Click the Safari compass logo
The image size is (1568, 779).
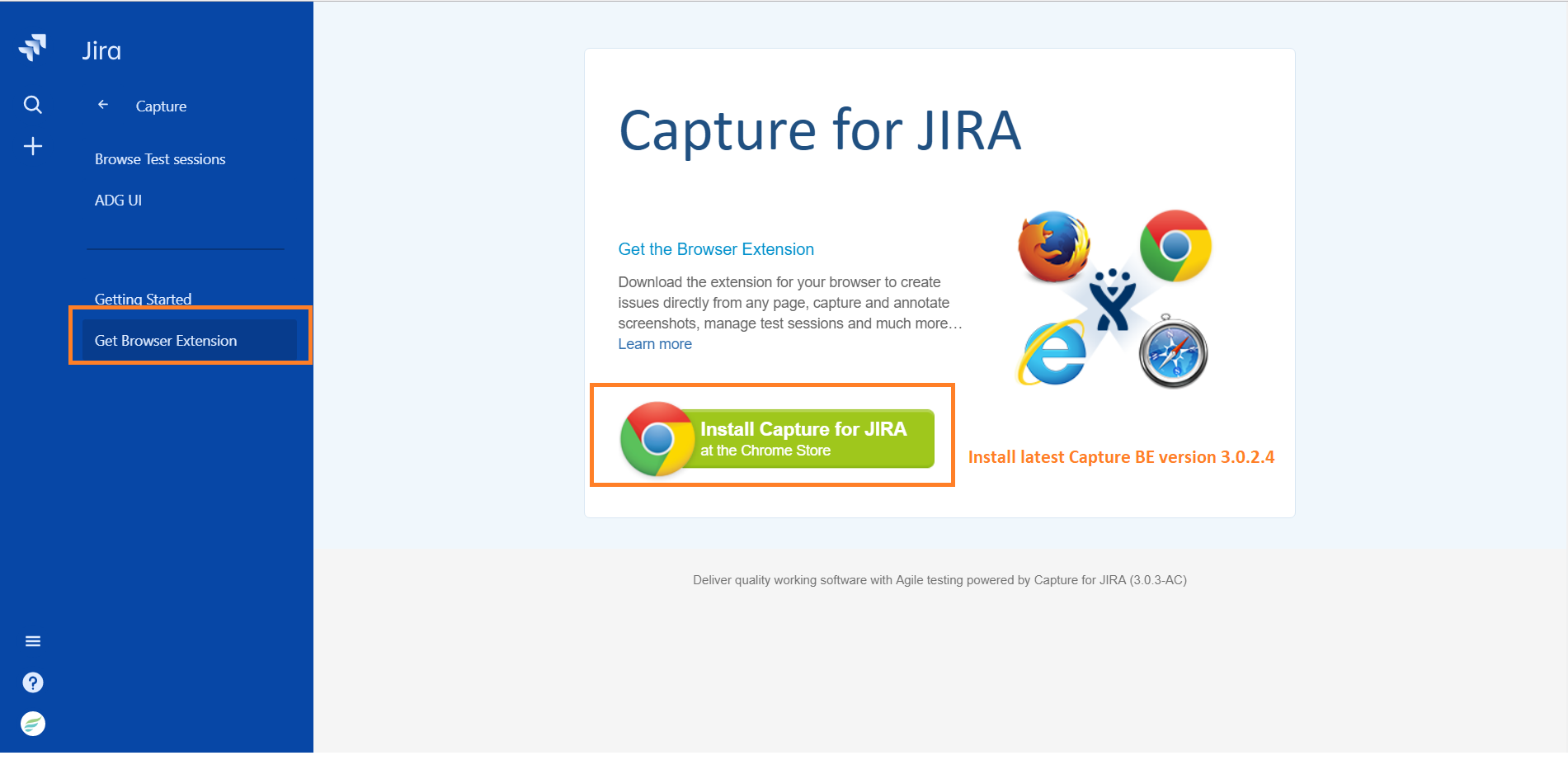tap(1173, 352)
